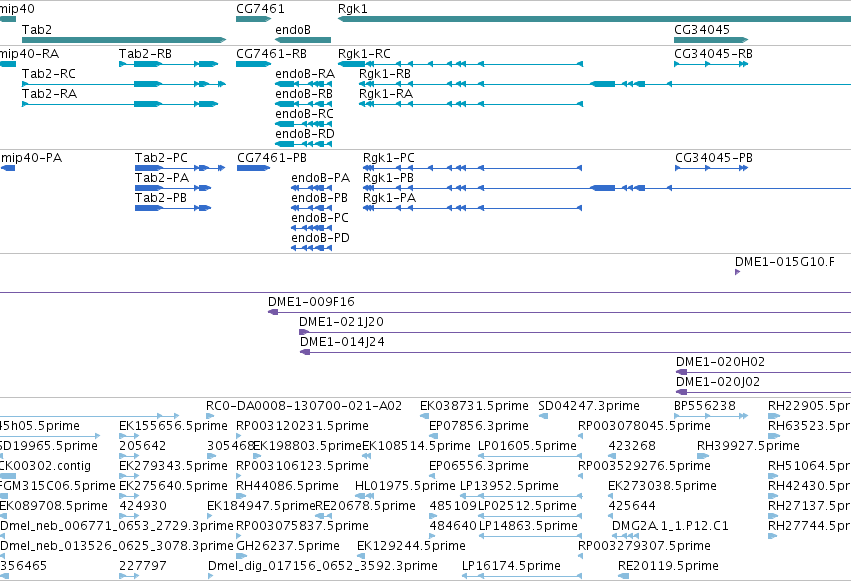Select the endoB-RD transcript label
The width and height of the screenshot is (851, 581).
click(305, 134)
